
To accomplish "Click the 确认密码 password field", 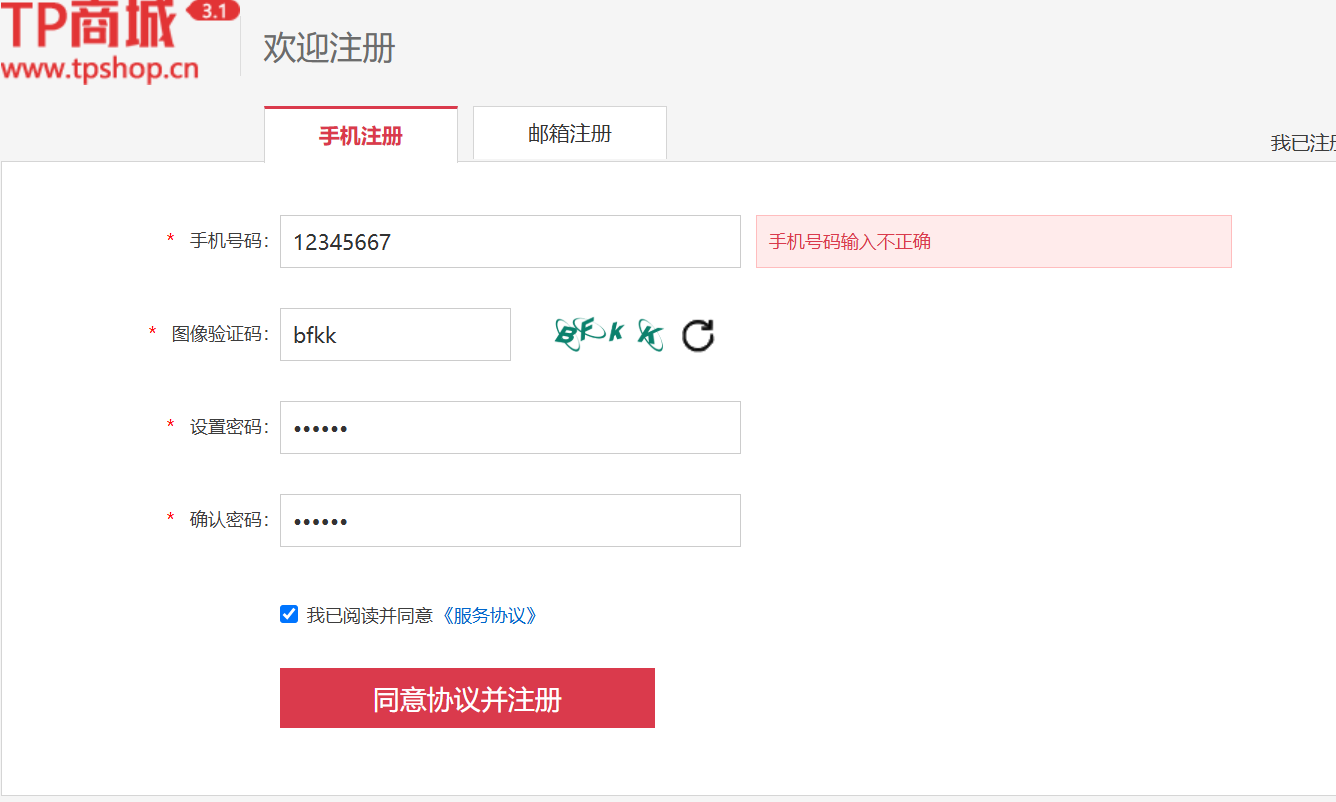I will (x=509, y=520).
